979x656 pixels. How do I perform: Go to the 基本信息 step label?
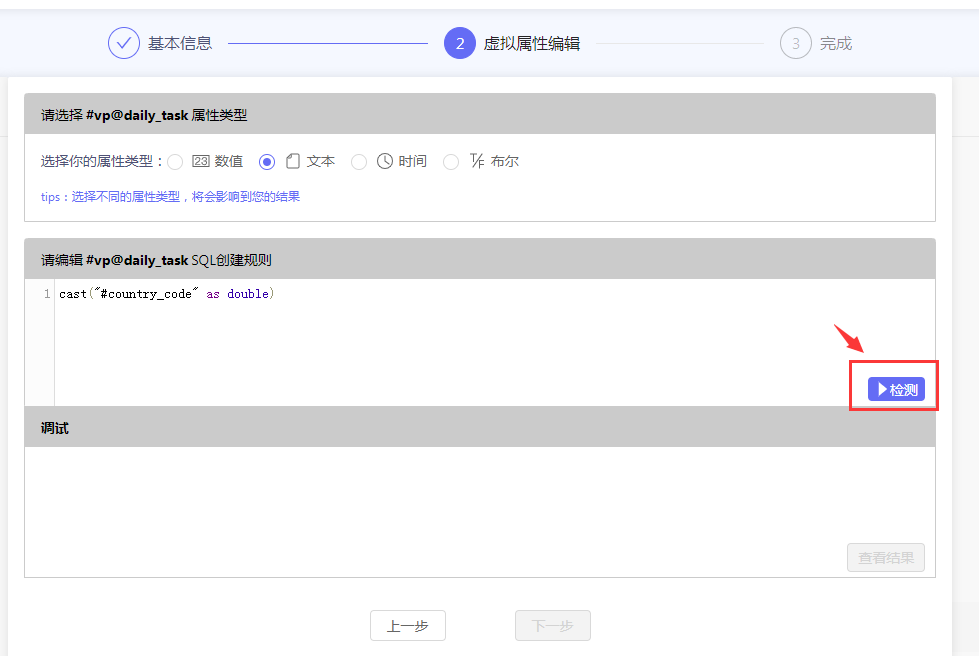tap(180, 44)
